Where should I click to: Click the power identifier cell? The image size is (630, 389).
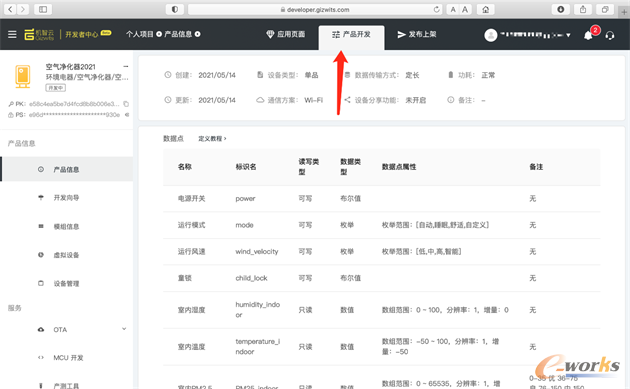245,199
